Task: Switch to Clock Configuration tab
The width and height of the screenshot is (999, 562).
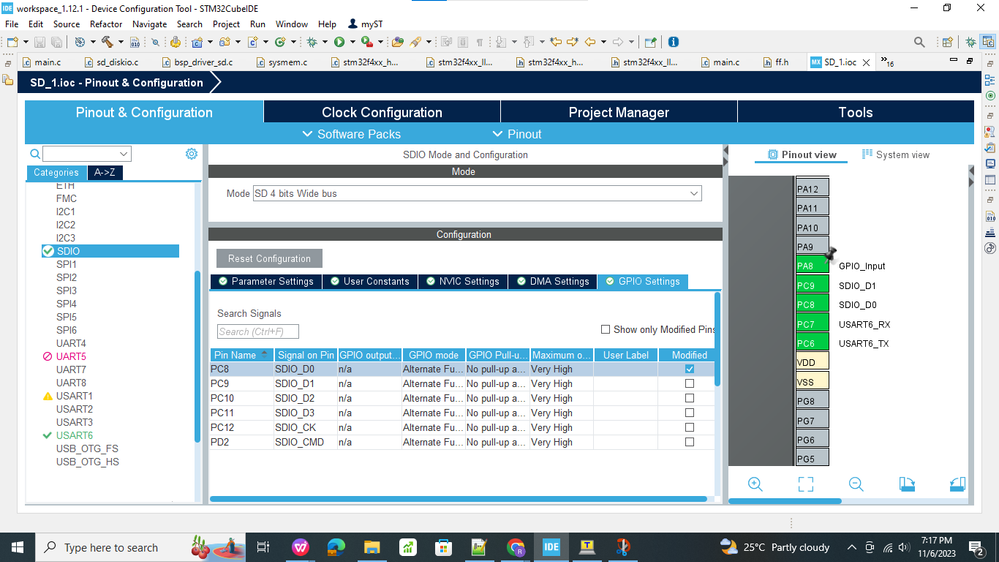Action: (382, 112)
